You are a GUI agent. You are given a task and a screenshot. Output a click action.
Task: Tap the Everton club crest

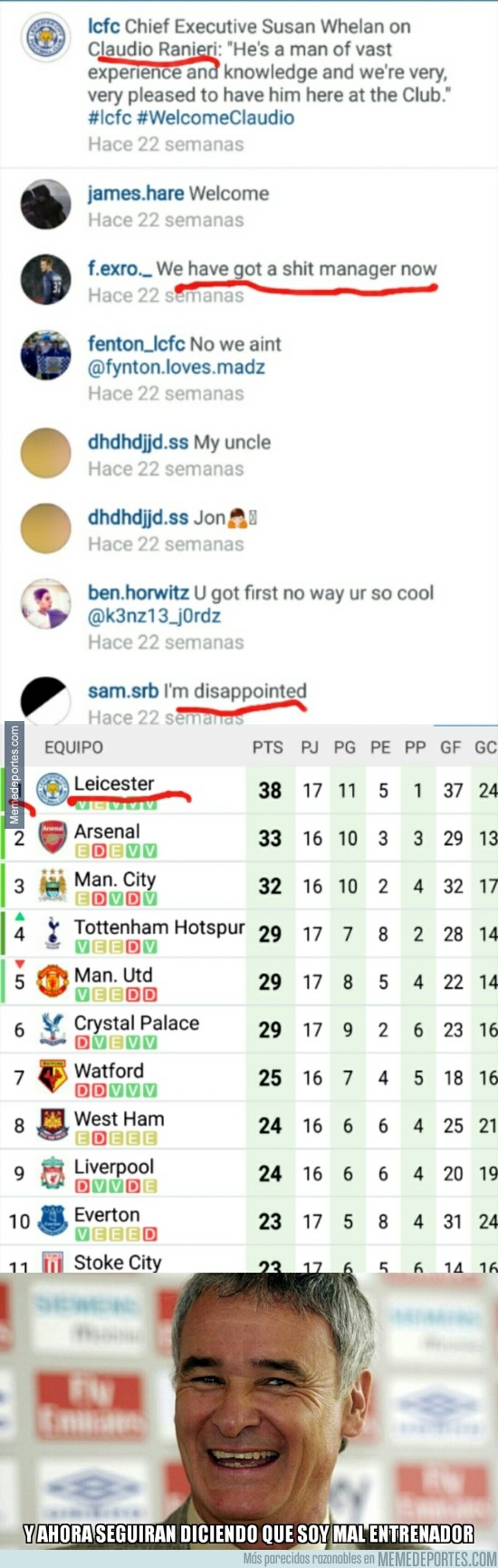tap(53, 1220)
